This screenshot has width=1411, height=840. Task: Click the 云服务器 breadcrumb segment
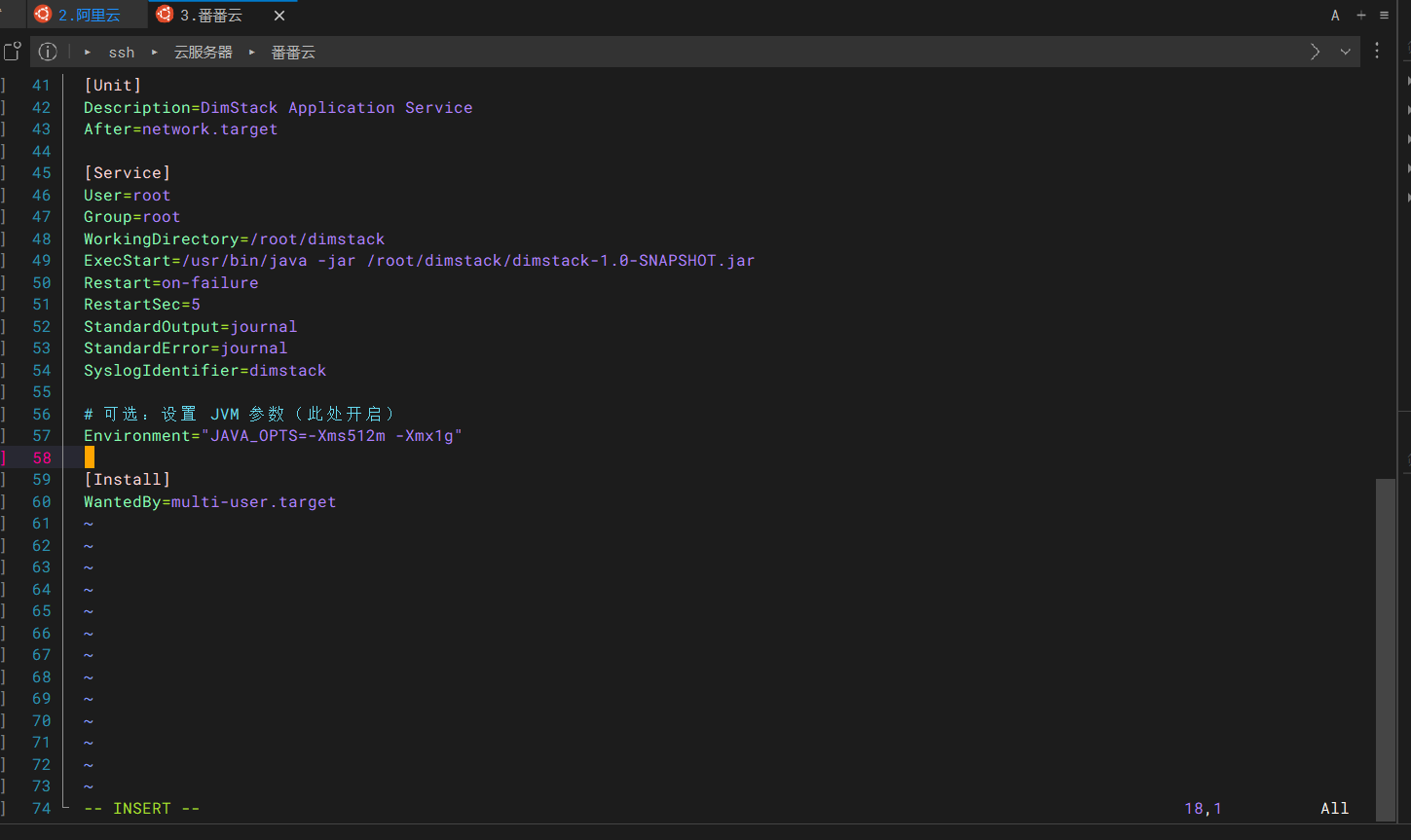(x=203, y=53)
